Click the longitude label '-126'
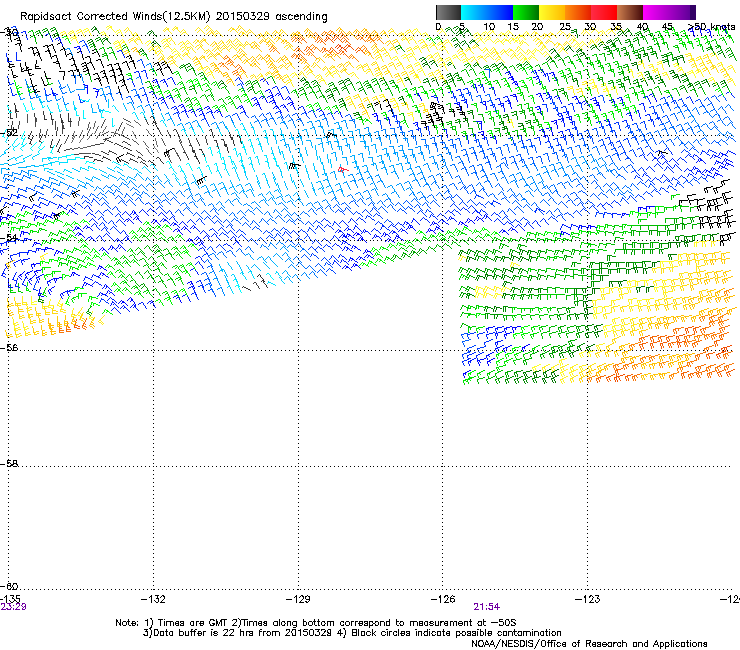Viewport: 740px width, 650px height. click(443, 599)
